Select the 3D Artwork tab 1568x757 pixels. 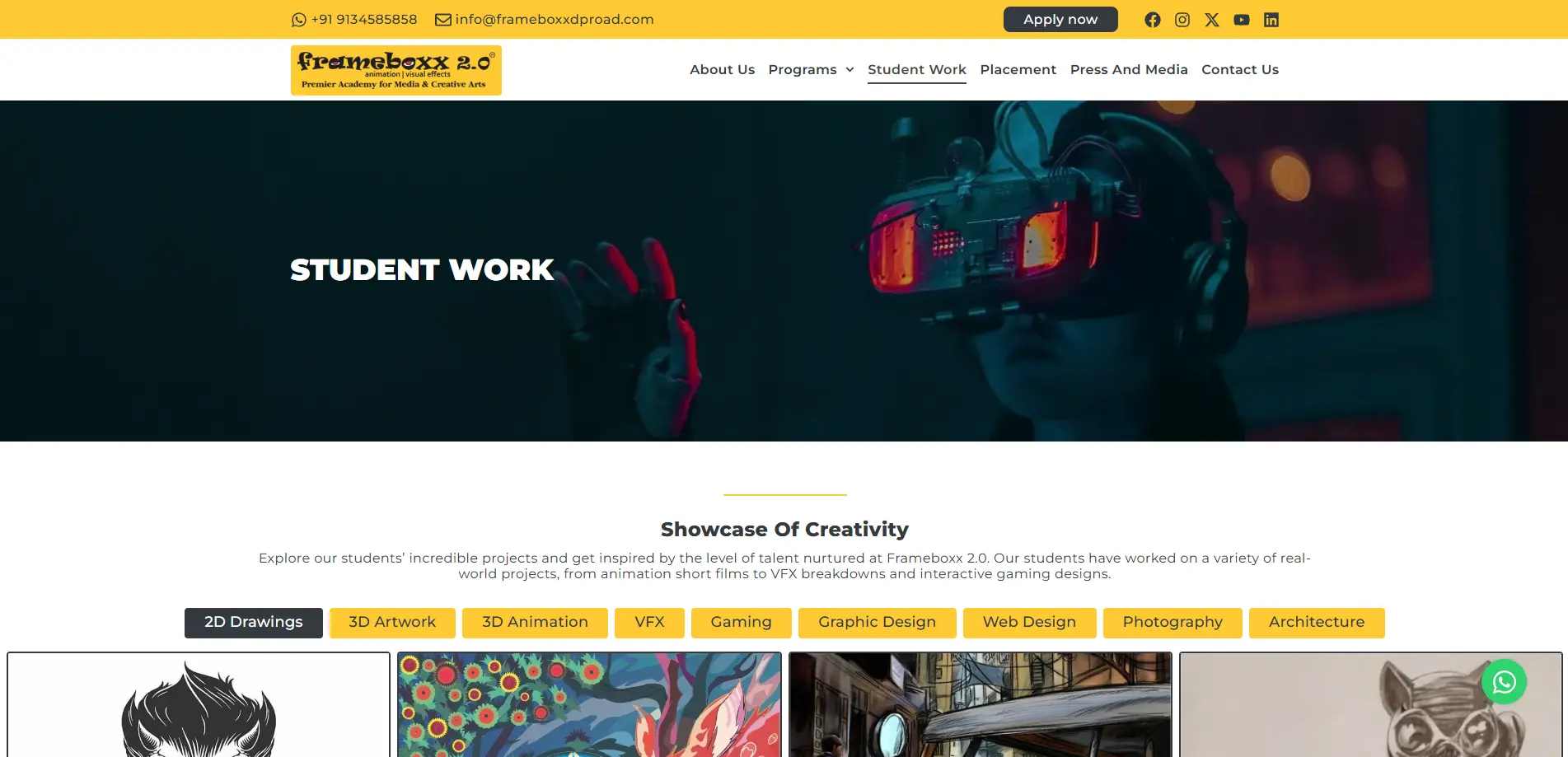(392, 623)
